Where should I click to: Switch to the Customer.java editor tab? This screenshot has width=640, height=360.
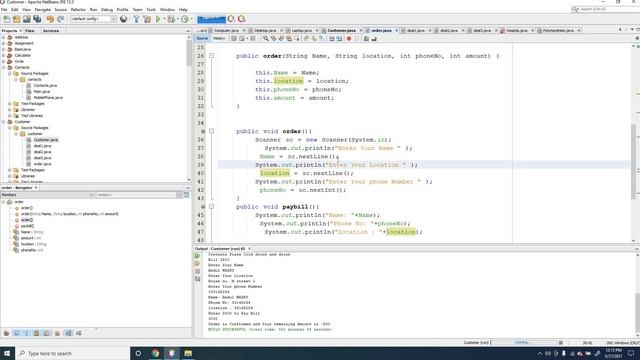point(341,31)
